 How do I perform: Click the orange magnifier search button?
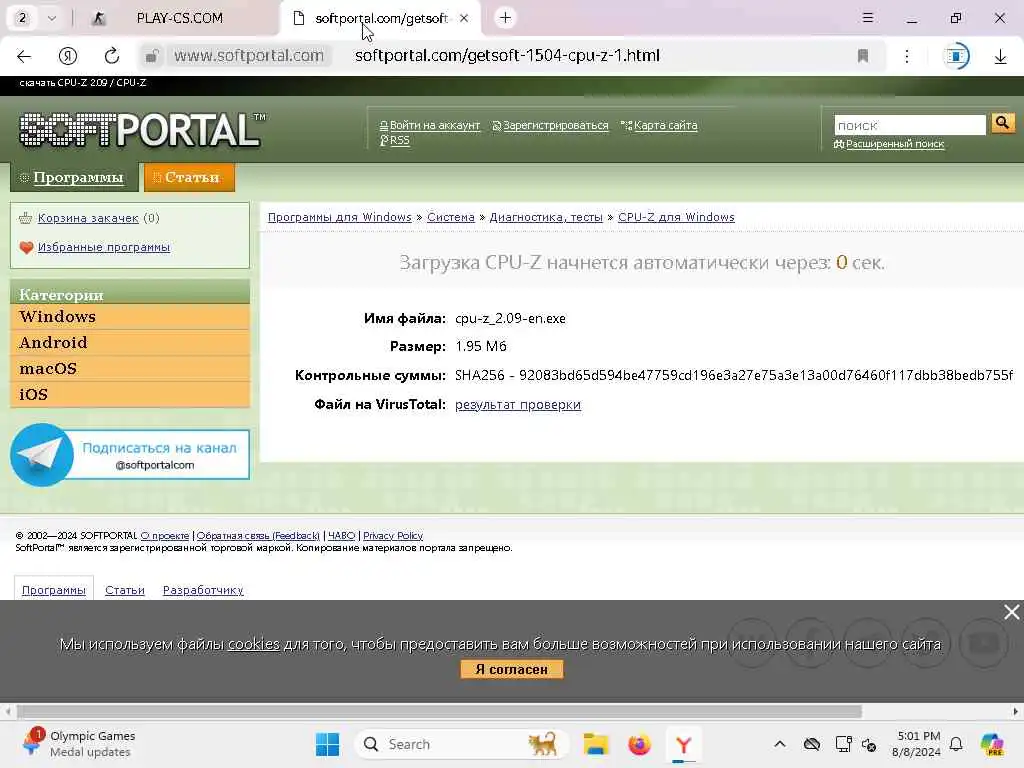pos(1002,123)
